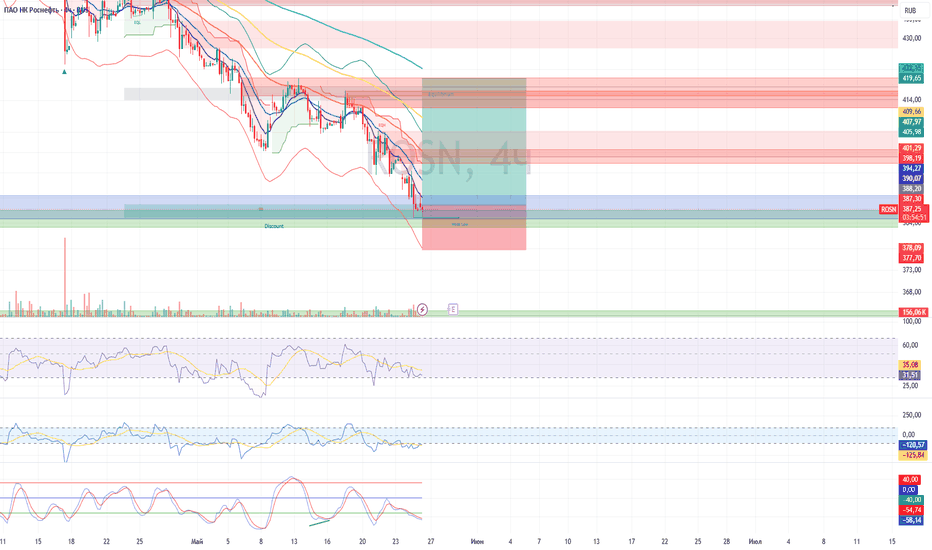
Task: Click the red 40,00 oscillator level label
Action: [x=911, y=479]
